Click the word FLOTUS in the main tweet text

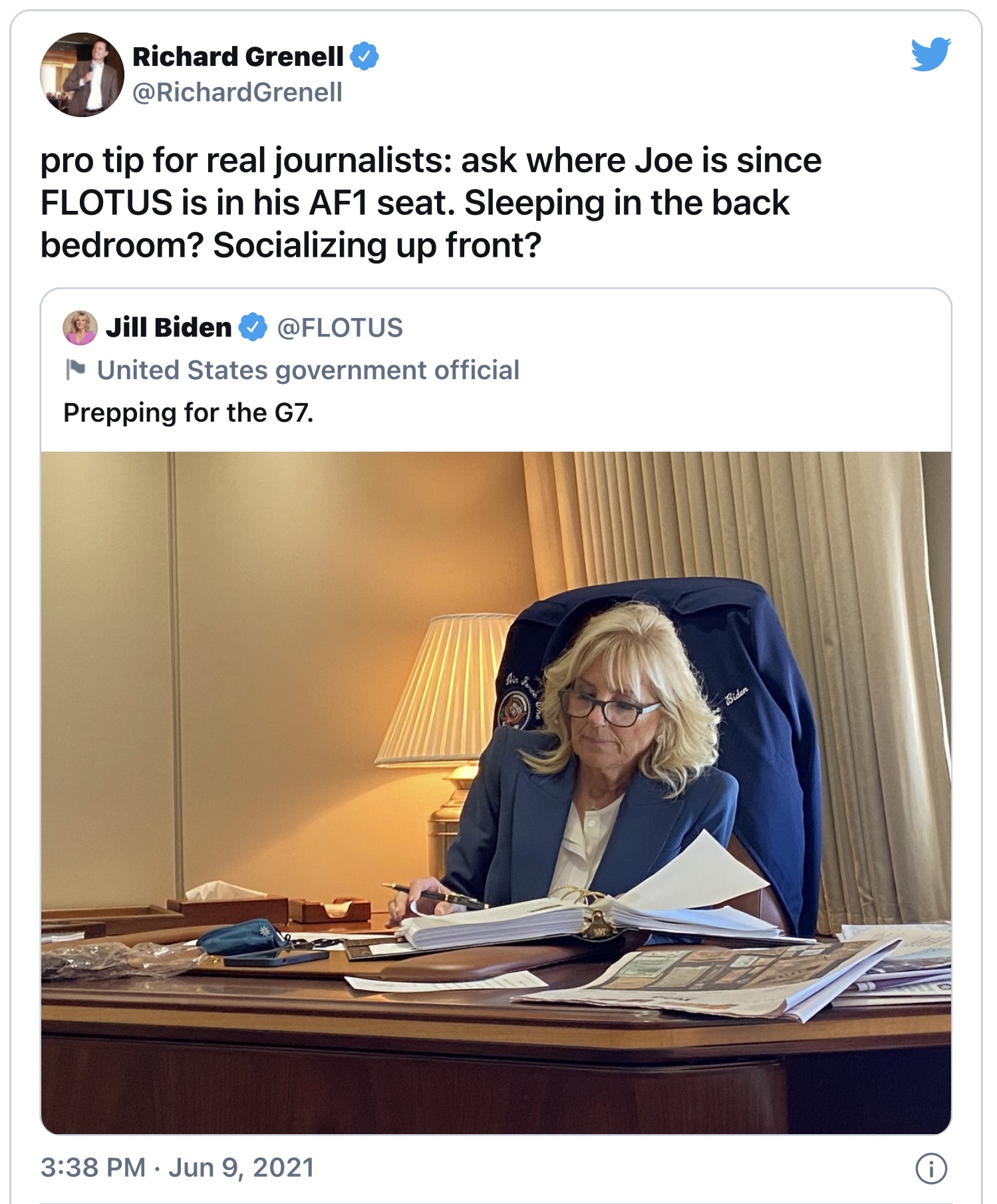(106, 203)
